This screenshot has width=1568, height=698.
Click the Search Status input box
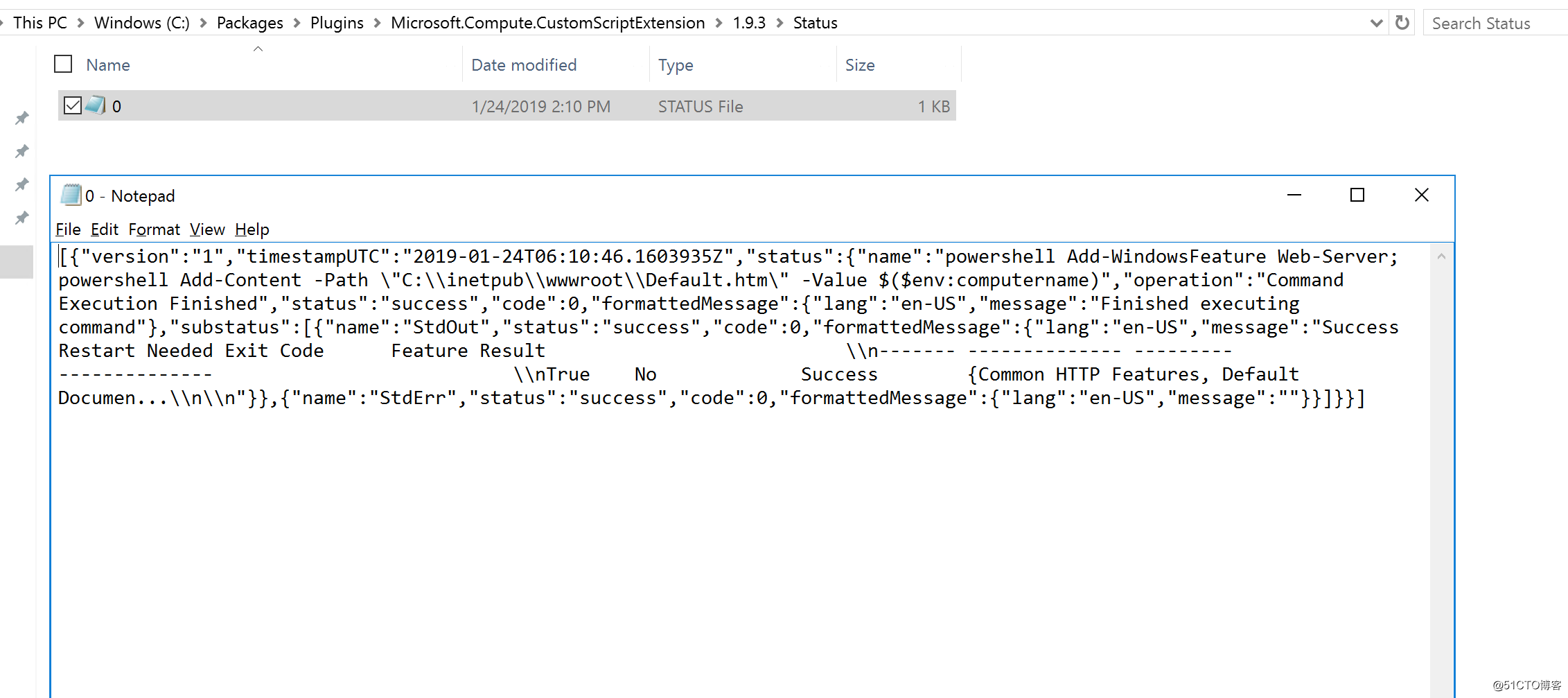point(1495,23)
